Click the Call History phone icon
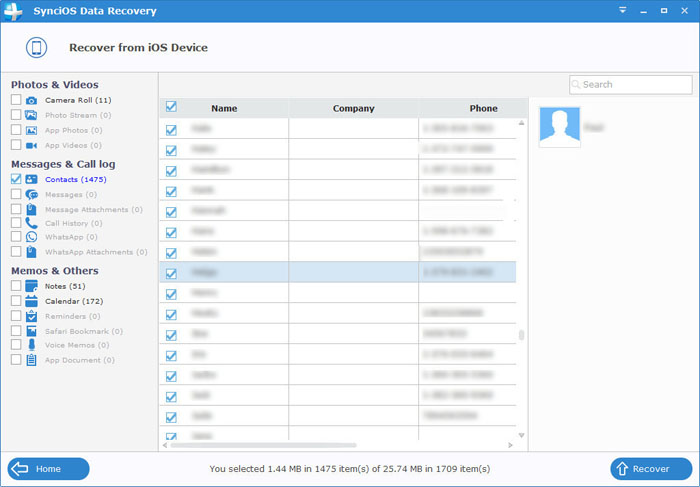This screenshot has height=487, width=700. click(x=31, y=223)
